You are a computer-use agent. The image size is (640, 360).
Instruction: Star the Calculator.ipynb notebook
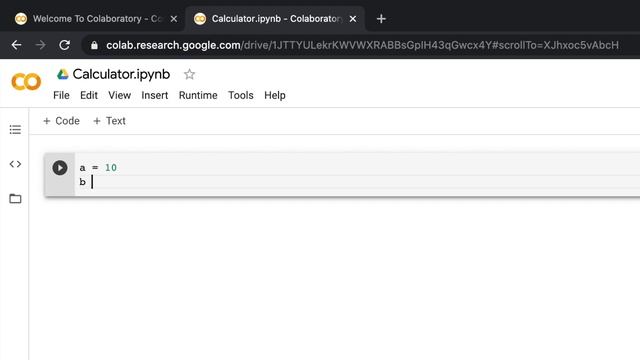tap(189, 74)
